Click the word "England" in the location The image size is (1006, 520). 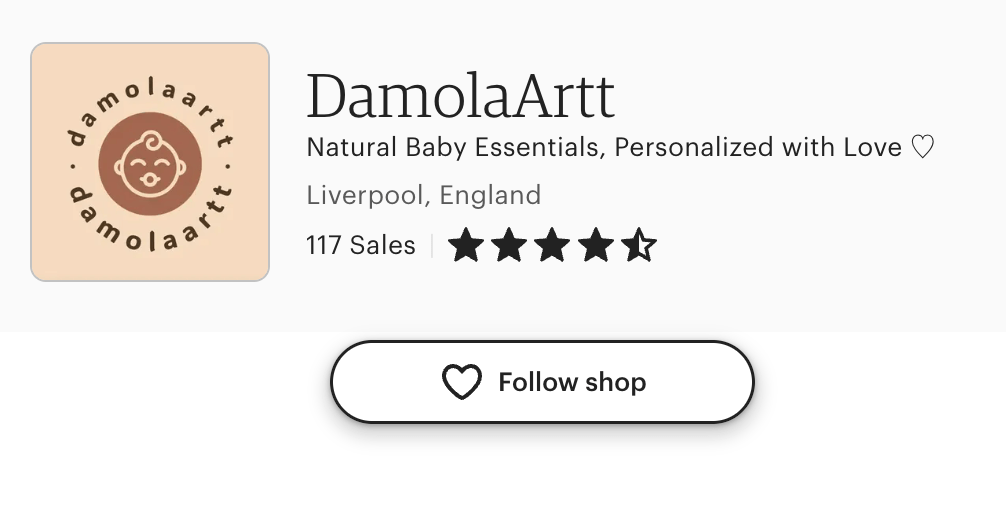tap(490, 194)
